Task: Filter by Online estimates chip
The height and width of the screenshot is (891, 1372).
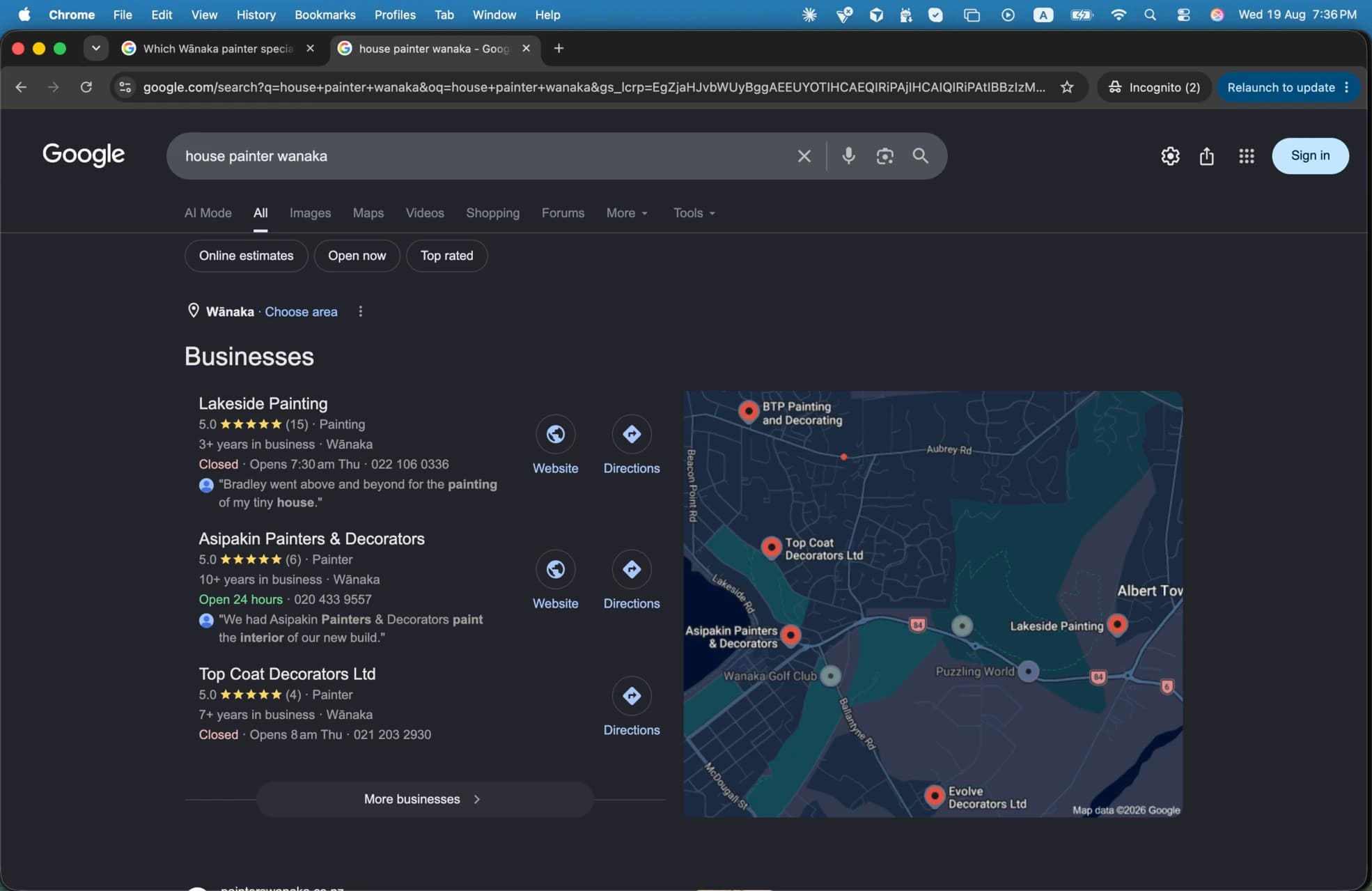Action: tap(246, 256)
